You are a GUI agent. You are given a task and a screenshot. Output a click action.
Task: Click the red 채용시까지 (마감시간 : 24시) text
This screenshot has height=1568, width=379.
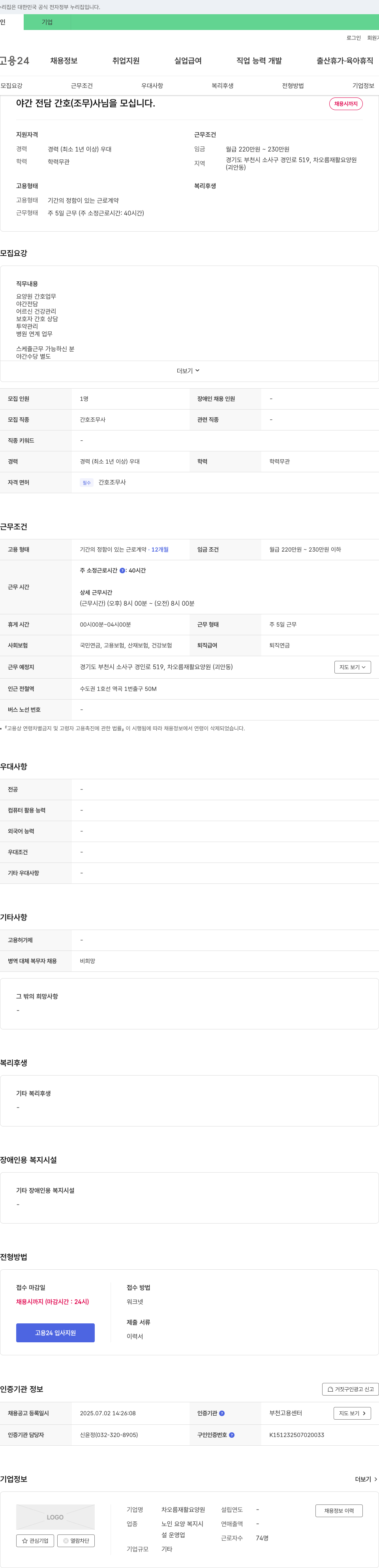(53, 1302)
